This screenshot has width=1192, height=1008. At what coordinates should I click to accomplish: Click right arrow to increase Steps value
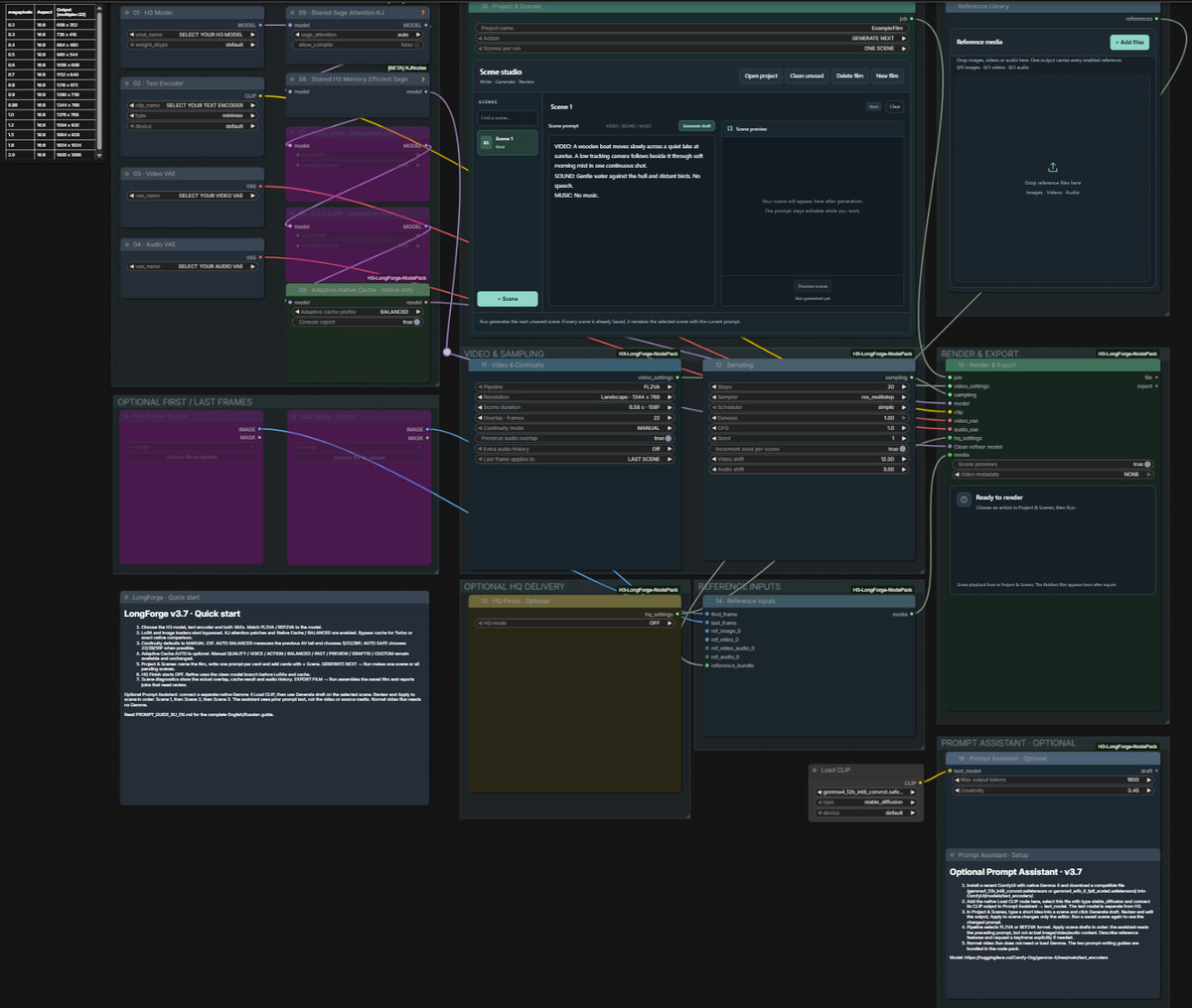(x=903, y=387)
